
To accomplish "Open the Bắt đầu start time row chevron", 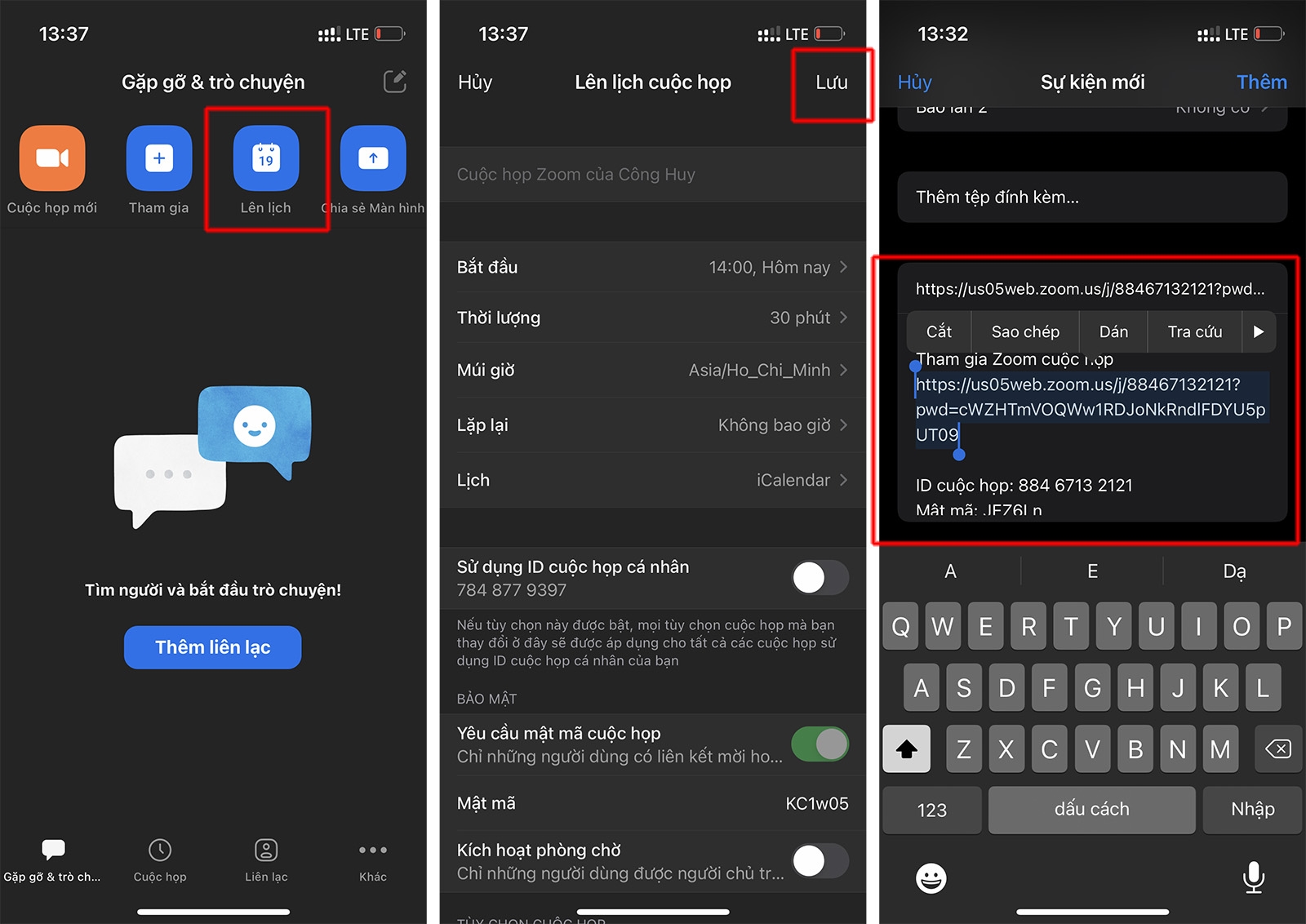I will 843,267.
